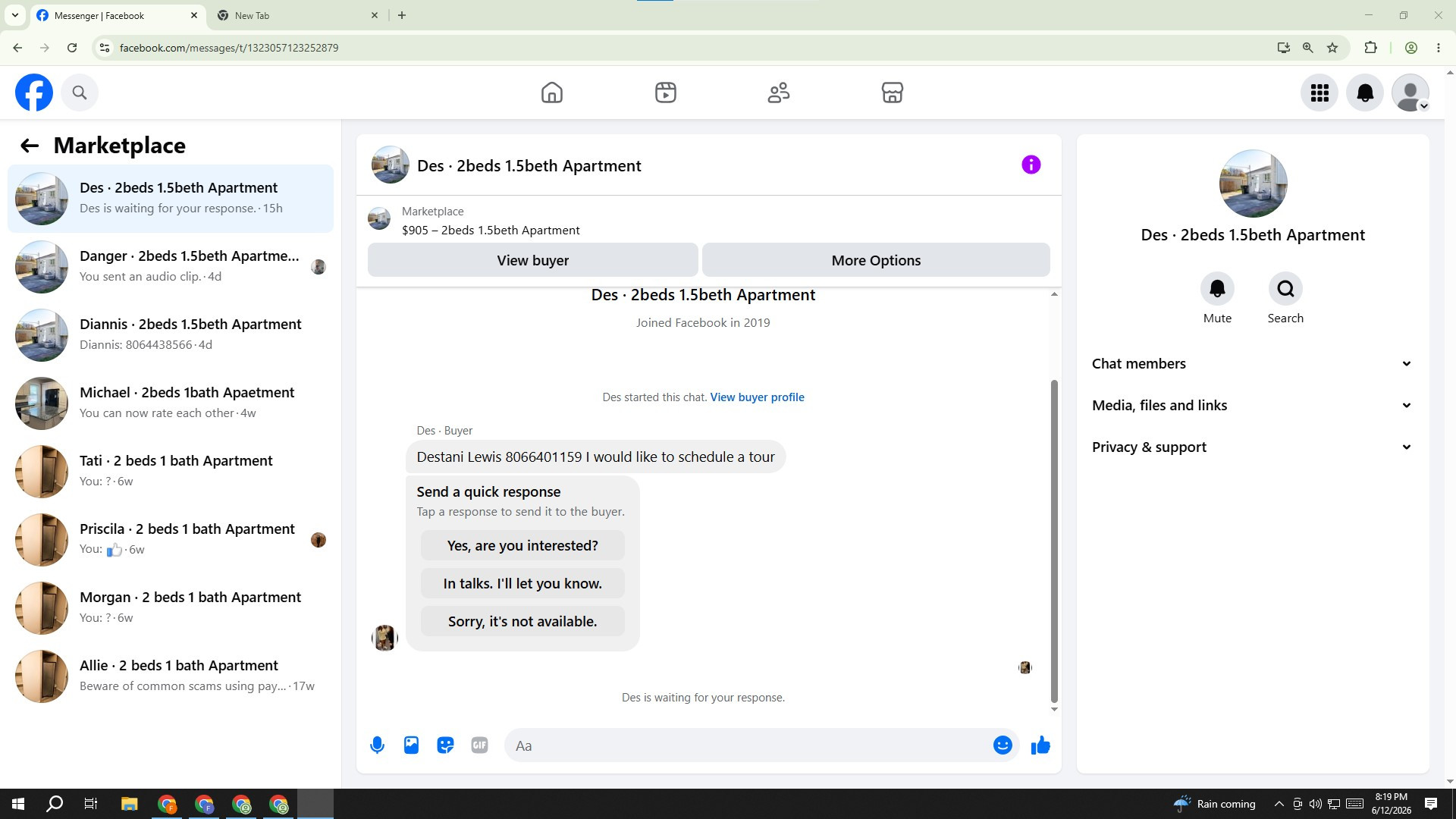Show hidden system tray icons chevron
The height and width of the screenshot is (819, 1456).
click(1279, 804)
